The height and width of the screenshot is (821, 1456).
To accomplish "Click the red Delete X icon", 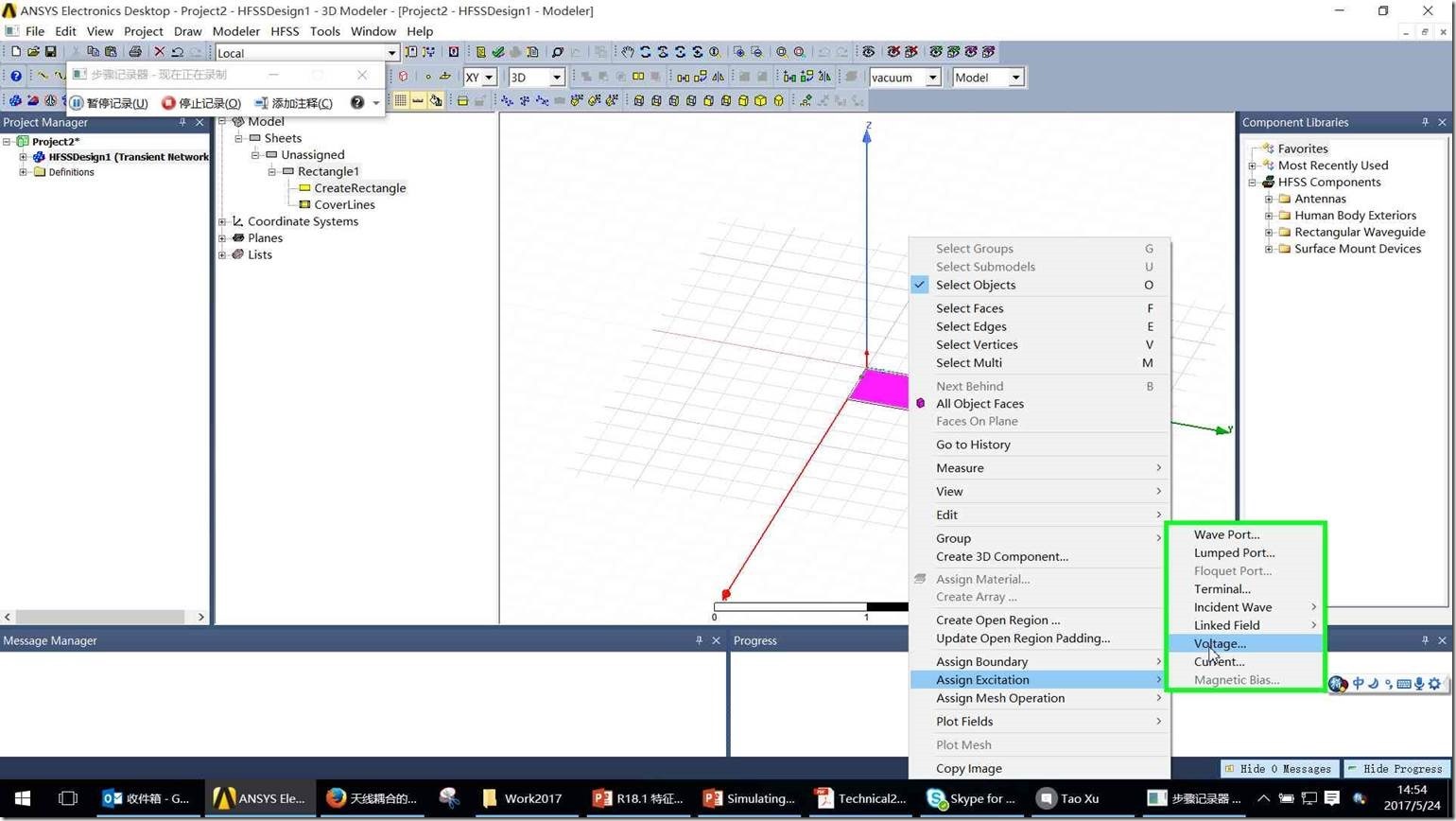I will pyautogui.click(x=159, y=52).
